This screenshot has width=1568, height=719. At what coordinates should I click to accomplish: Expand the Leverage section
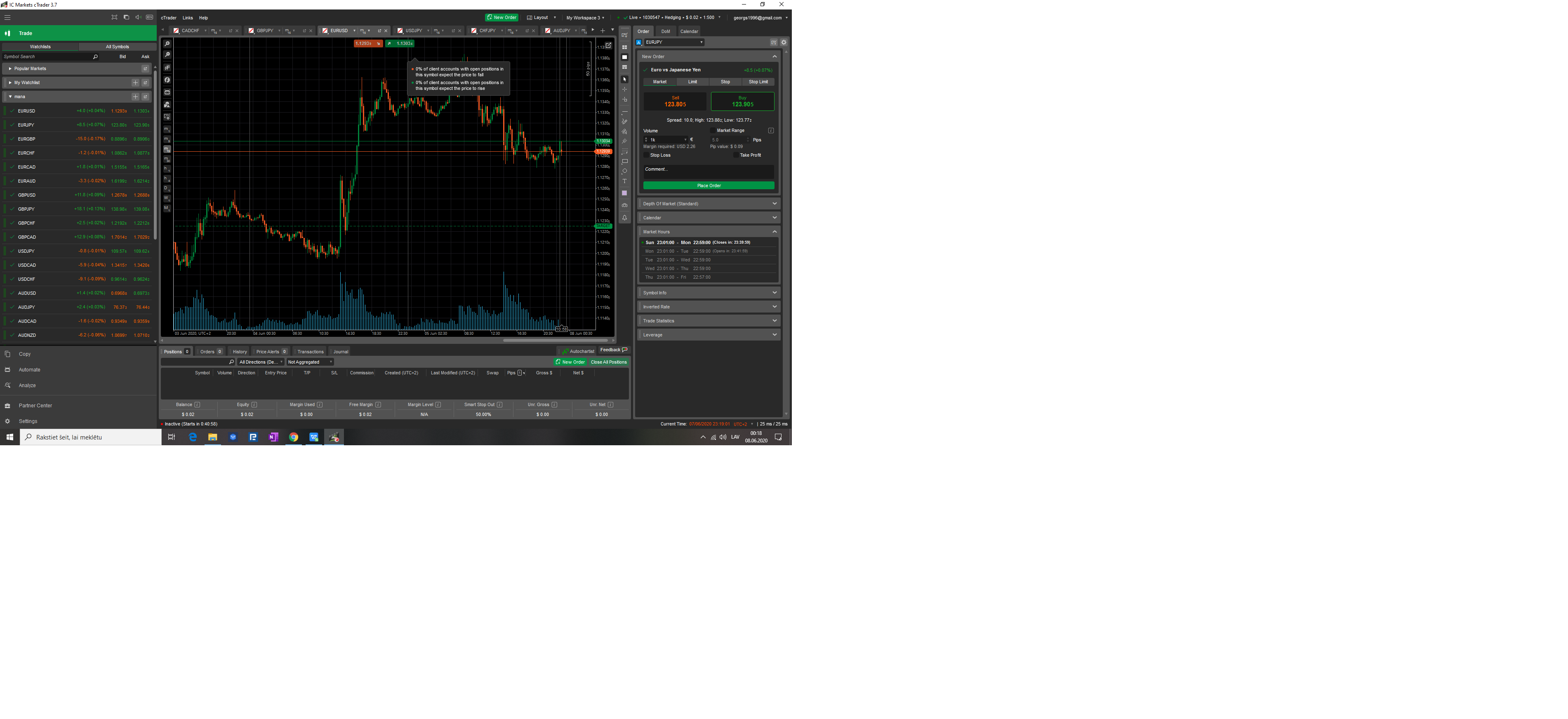[x=709, y=335]
